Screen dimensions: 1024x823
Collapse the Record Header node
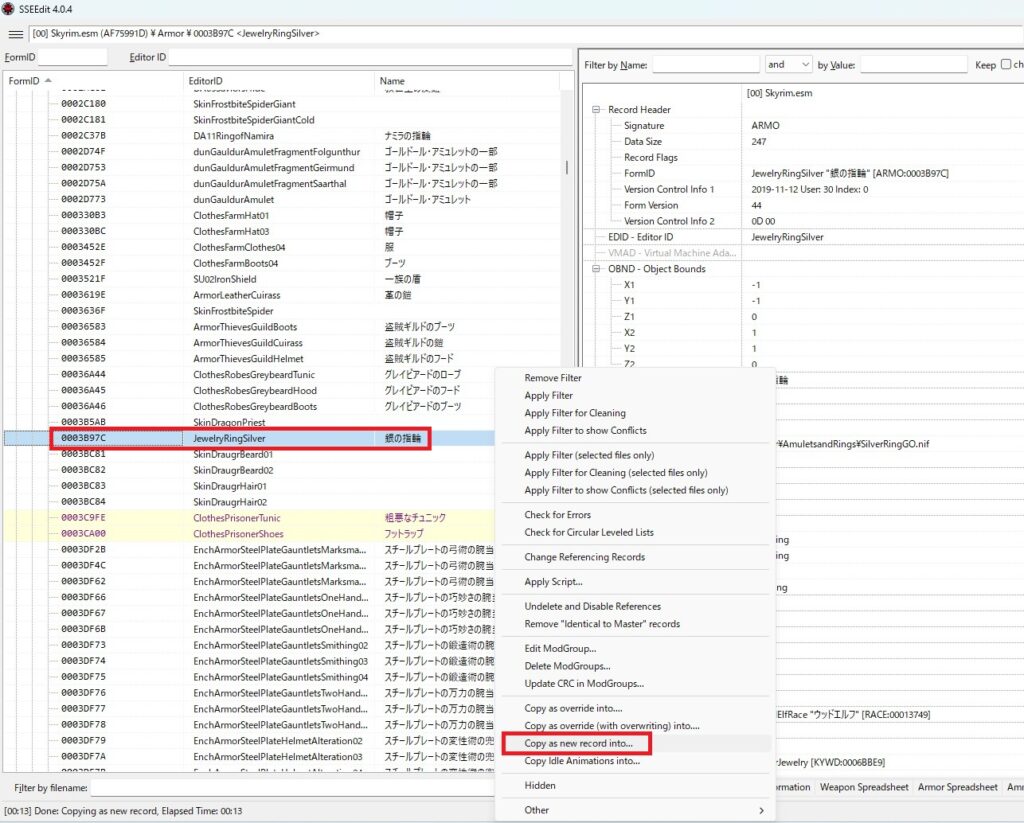597,110
